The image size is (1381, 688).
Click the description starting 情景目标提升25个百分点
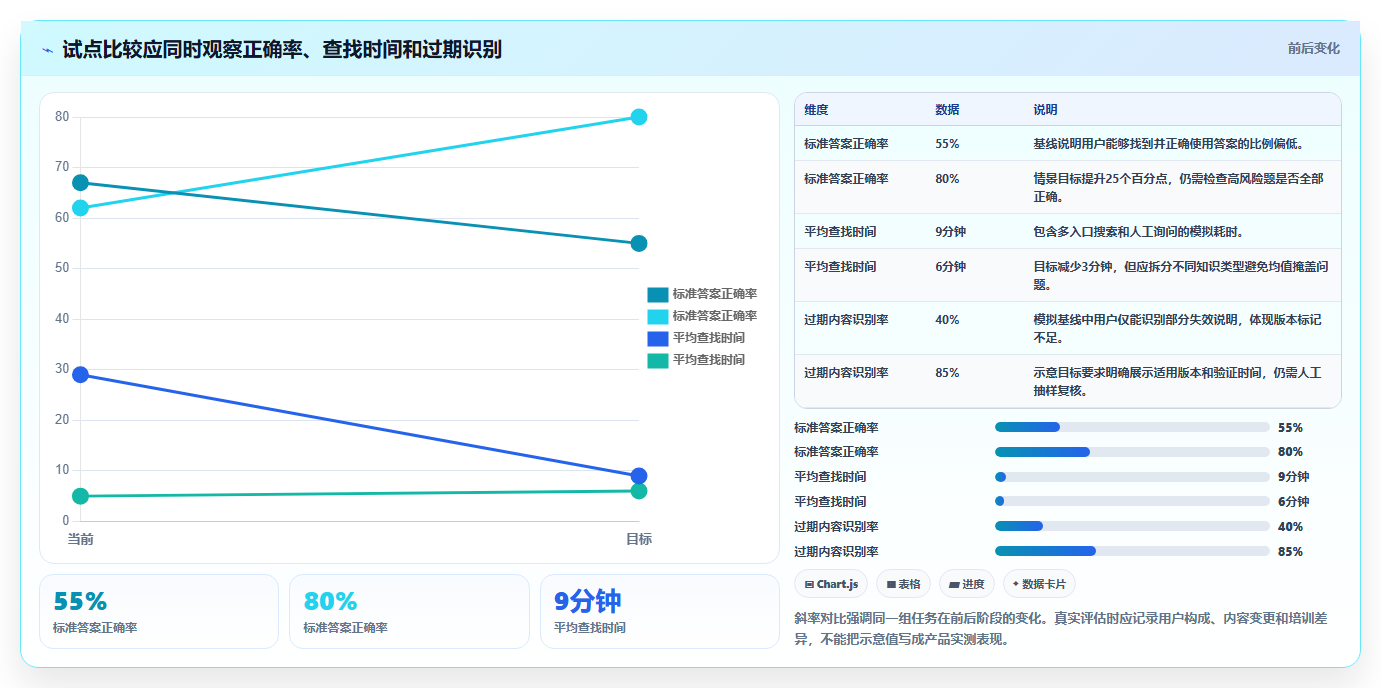tap(1179, 188)
